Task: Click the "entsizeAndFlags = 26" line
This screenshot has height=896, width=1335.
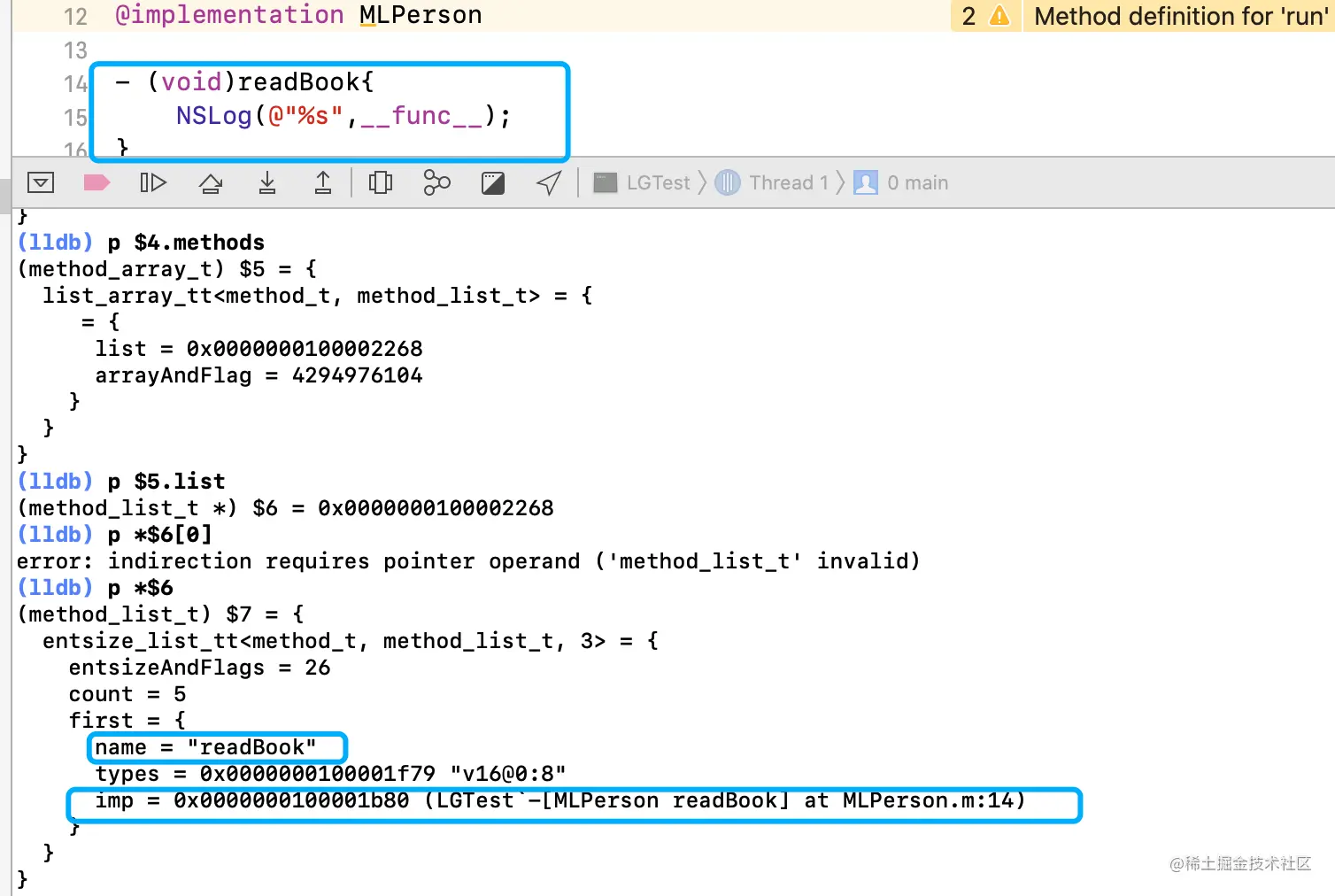Action: tap(199, 667)
